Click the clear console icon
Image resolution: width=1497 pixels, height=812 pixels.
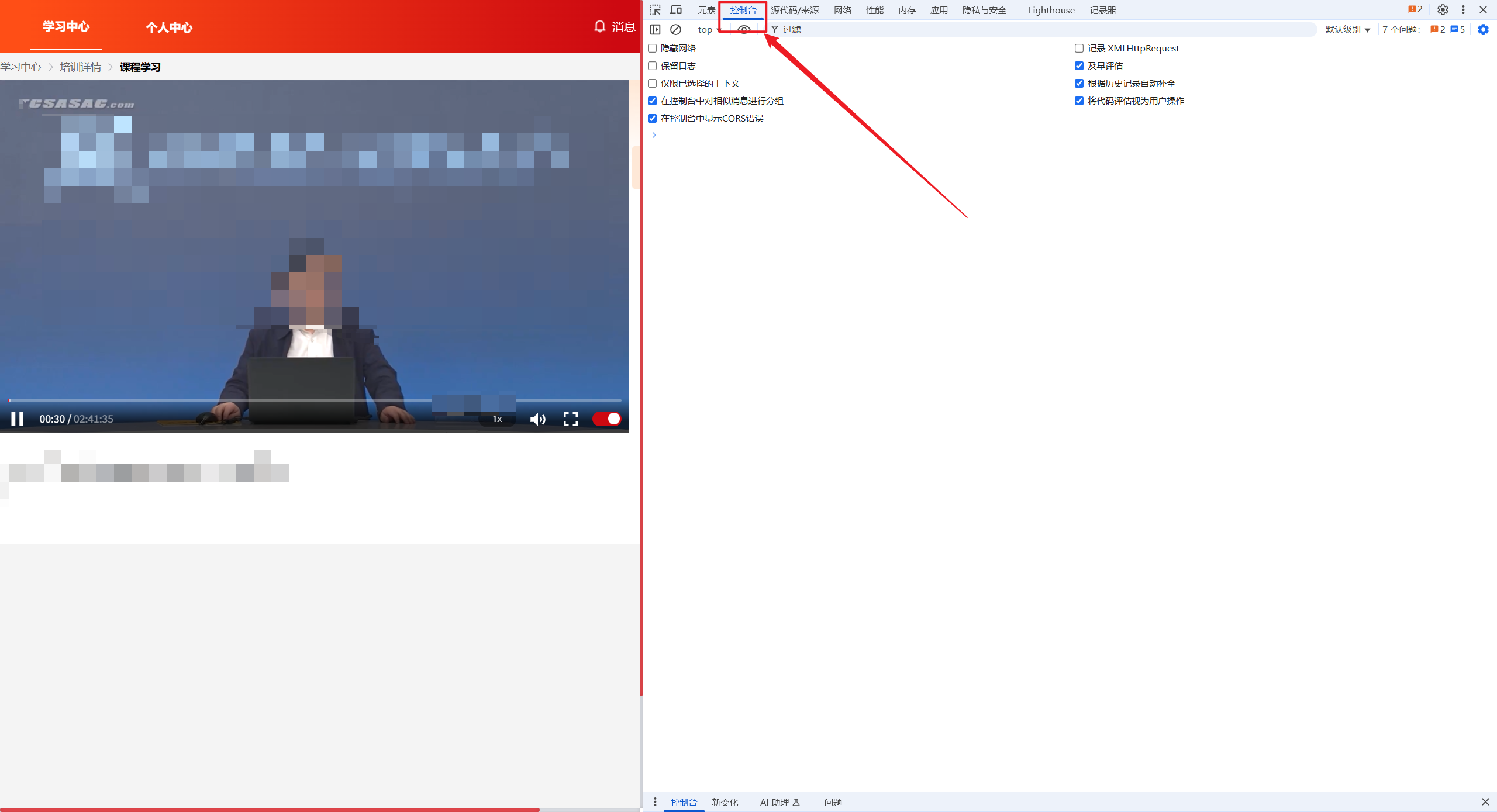point(675,29)
